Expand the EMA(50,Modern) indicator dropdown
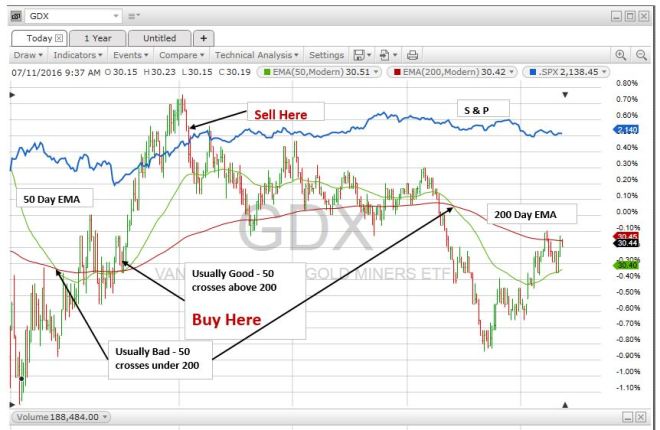Image resolution: width=660 pixels, height=430 pixels. tap(376, 72)
